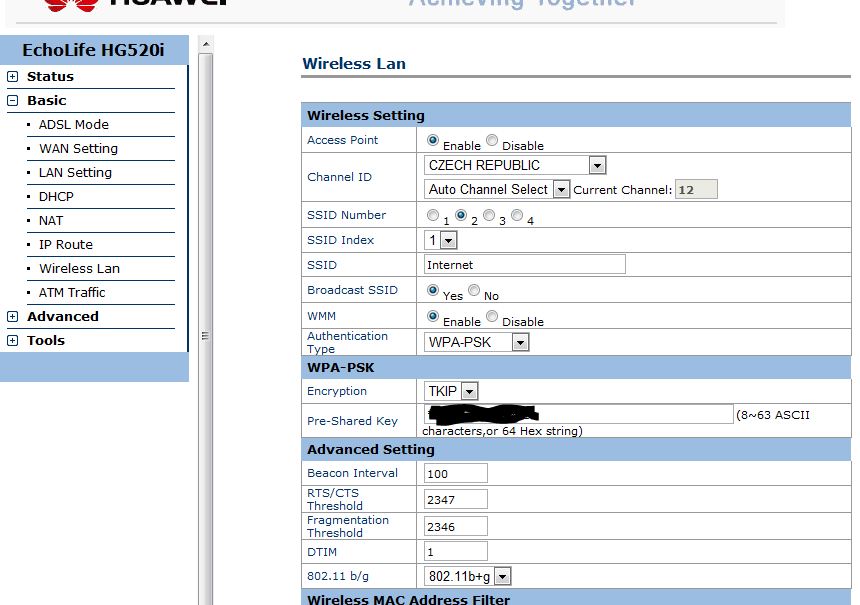
Task: Click the WMM label
Action: point(321,316)
